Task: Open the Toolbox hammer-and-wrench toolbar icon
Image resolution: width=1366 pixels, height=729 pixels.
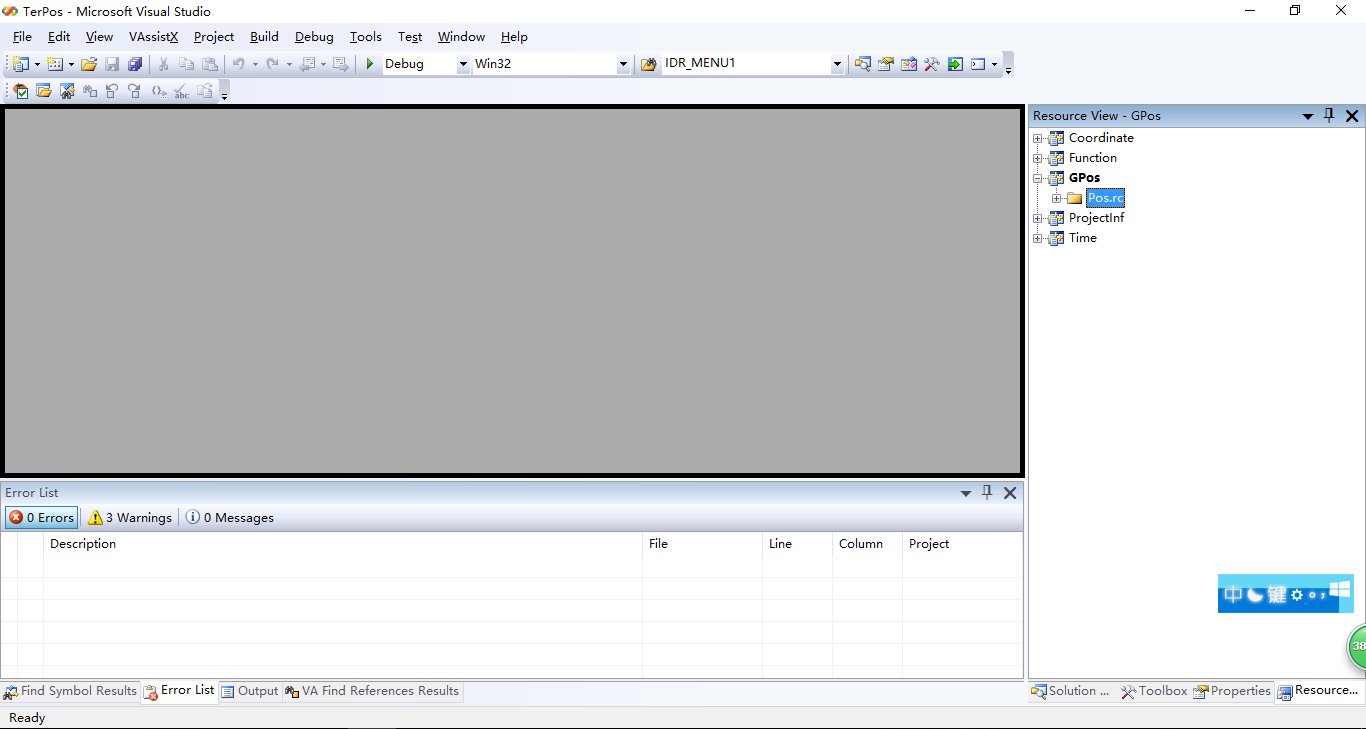Action: click(932, 64)
